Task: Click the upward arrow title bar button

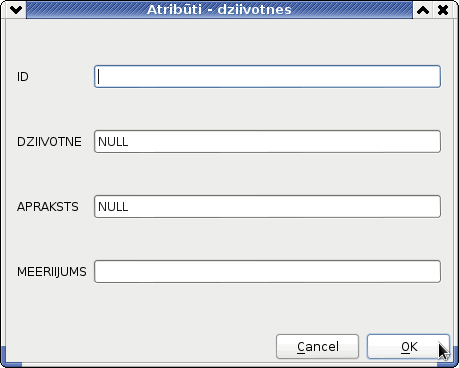Action: (x=423, y=10)
